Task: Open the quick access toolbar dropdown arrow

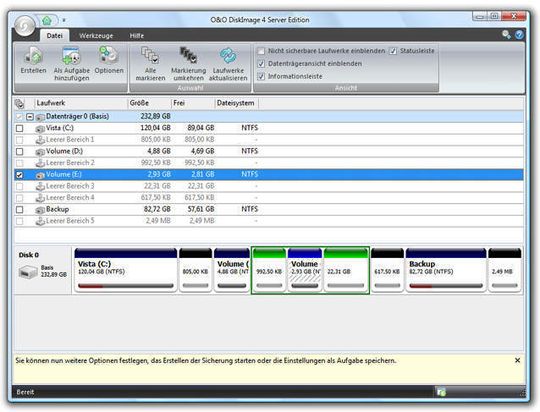Action: (x=64, y=21)
